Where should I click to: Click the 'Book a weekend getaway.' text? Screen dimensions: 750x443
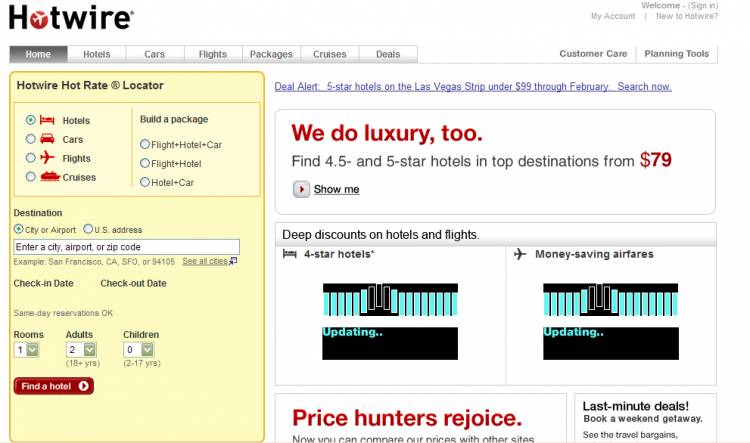coord(643,419)
